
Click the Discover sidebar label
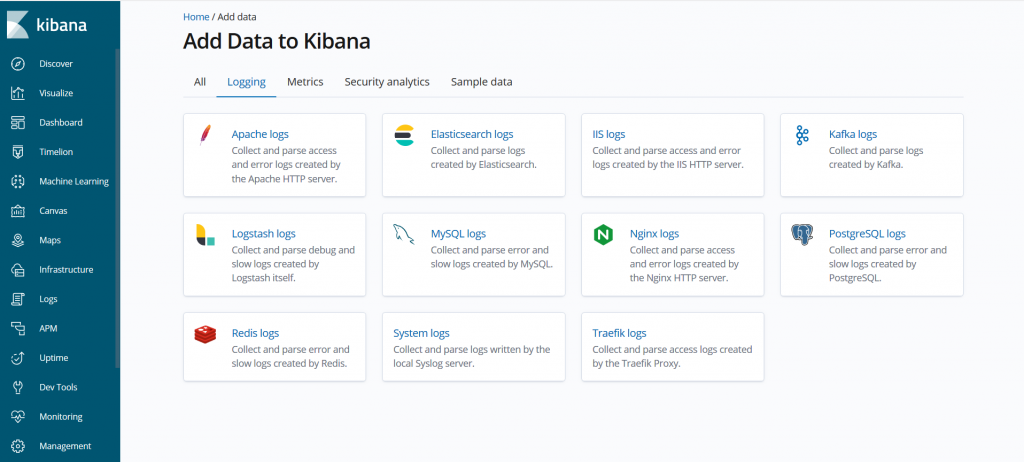[x=56, y=63]
